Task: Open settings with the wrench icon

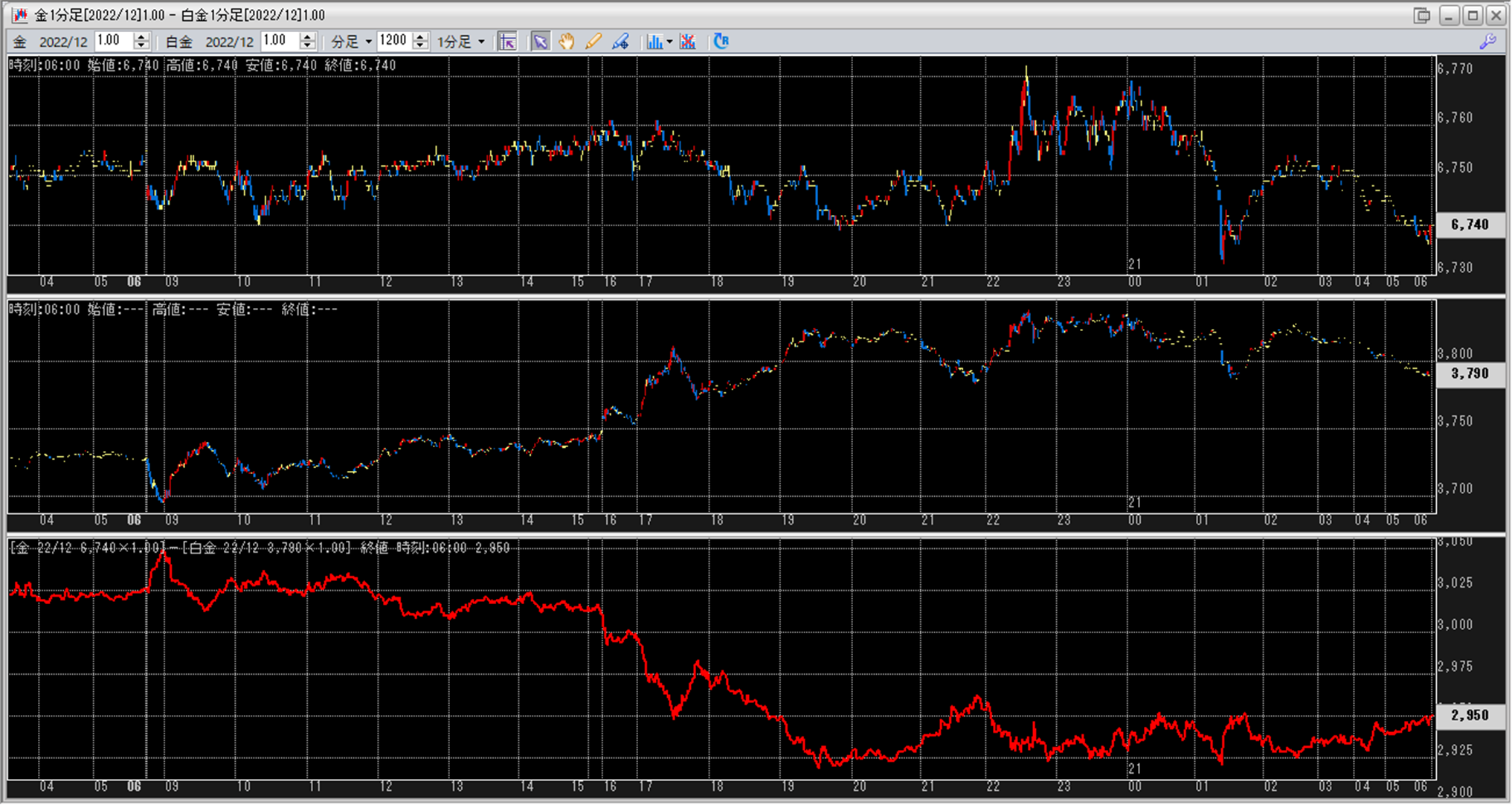Action: [1487, 42]
